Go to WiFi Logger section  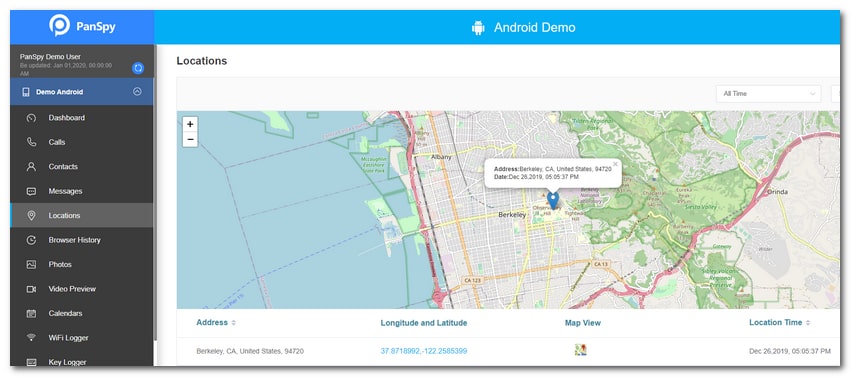click(81, 337)
